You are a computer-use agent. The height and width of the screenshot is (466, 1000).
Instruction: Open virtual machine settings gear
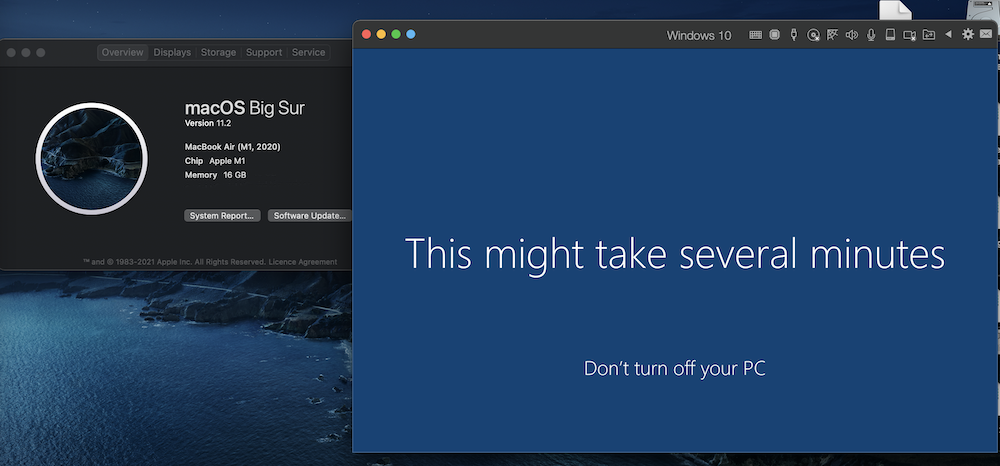point(967,34)
